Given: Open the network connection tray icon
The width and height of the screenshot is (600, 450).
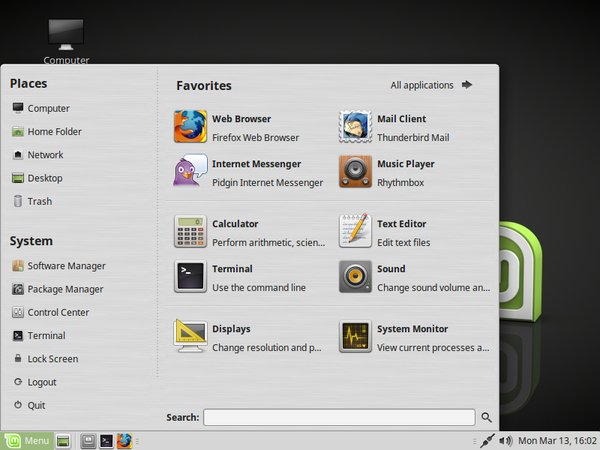Looking at the screenshot, I should (x=487, y=441).
